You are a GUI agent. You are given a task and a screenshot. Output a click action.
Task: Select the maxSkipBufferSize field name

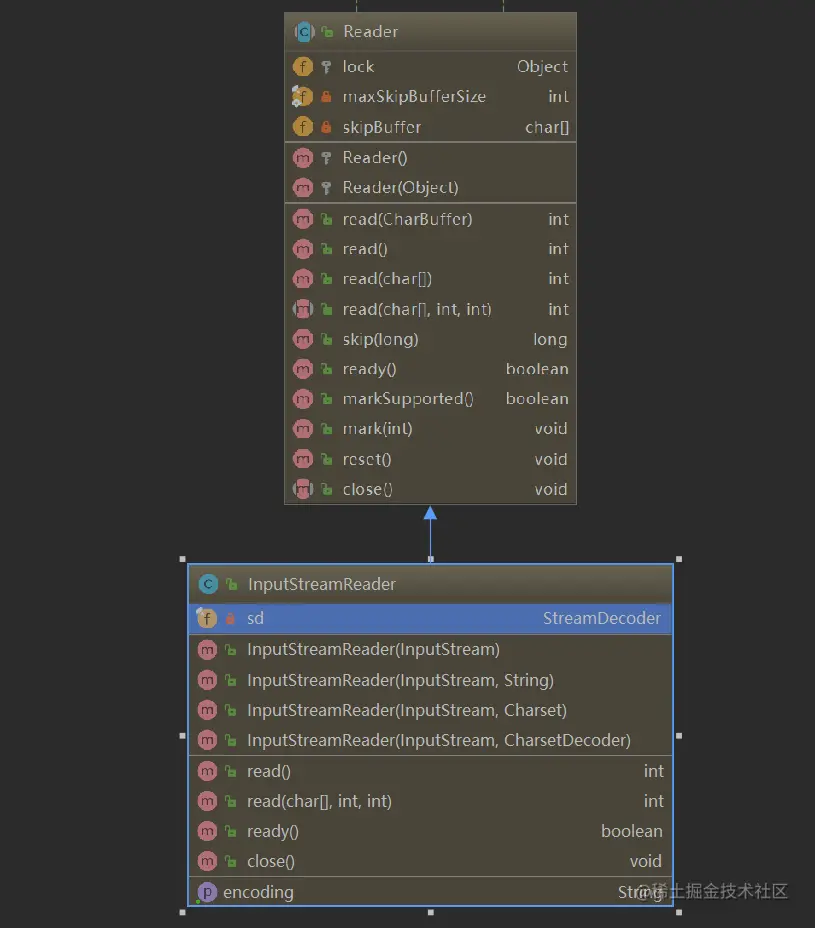(414, 96)
